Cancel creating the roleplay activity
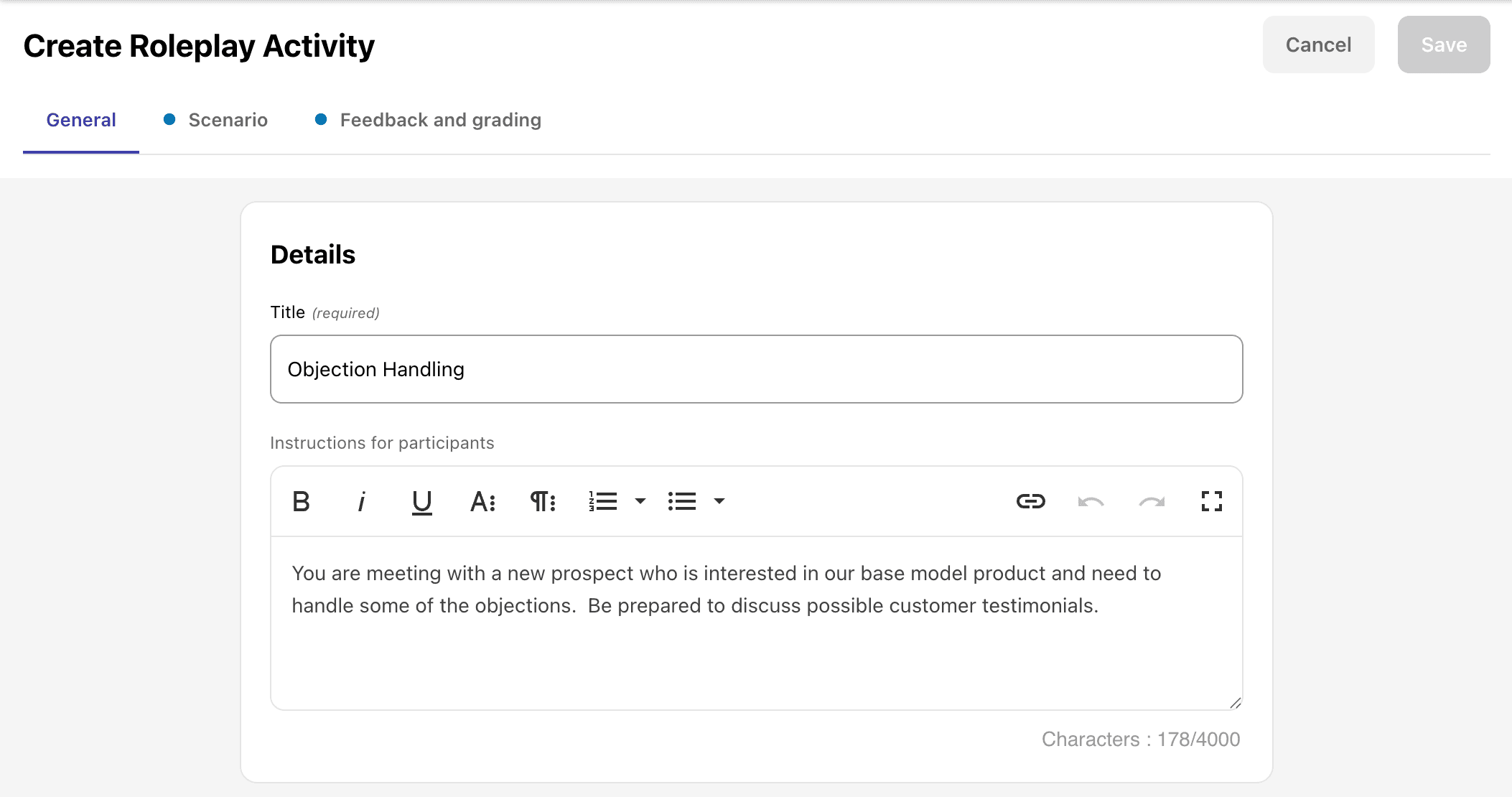The height and width of the screenshot is (797, 1512). click(1318, 45)
